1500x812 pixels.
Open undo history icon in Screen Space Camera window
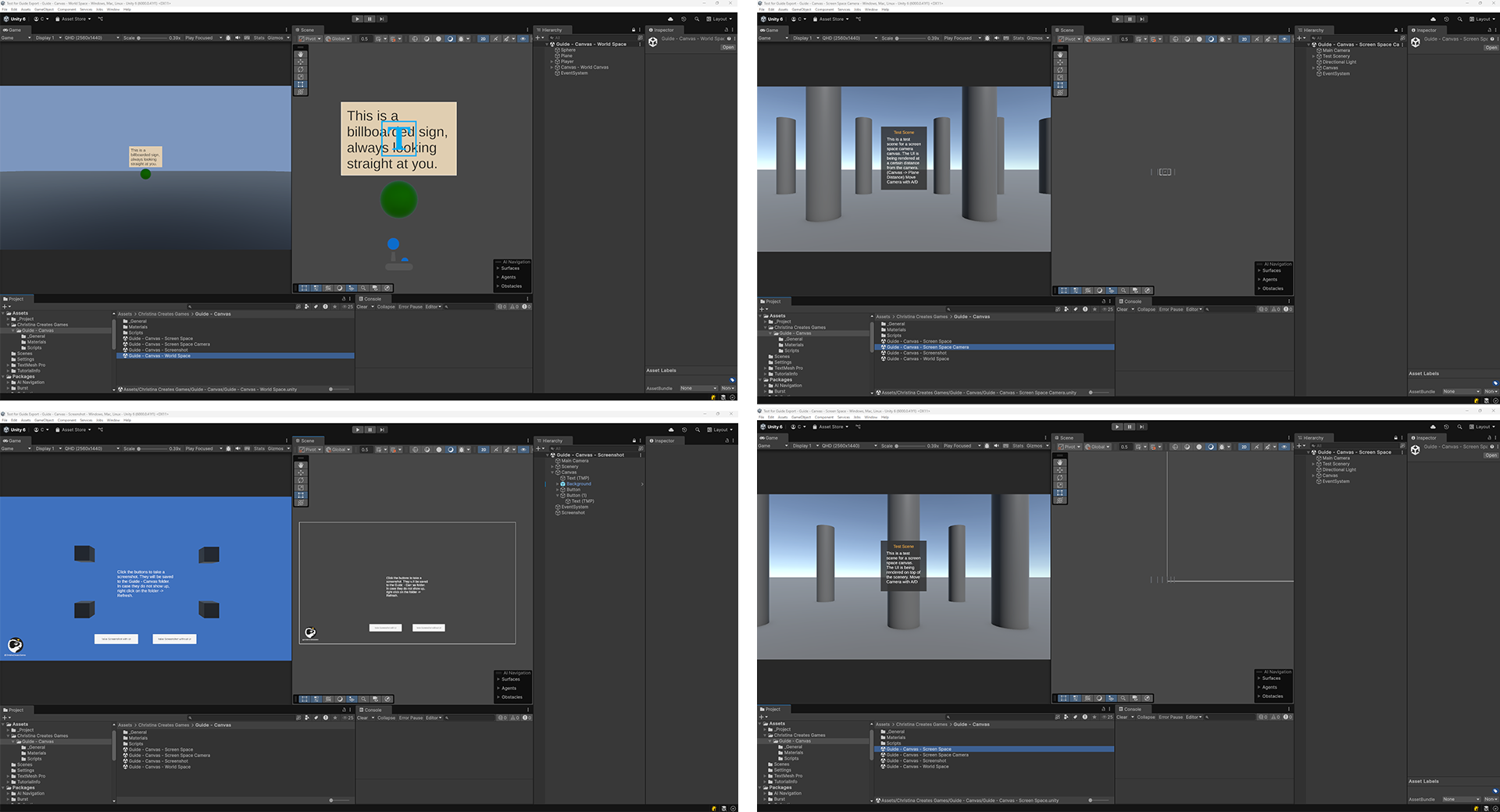(1446, 19)
